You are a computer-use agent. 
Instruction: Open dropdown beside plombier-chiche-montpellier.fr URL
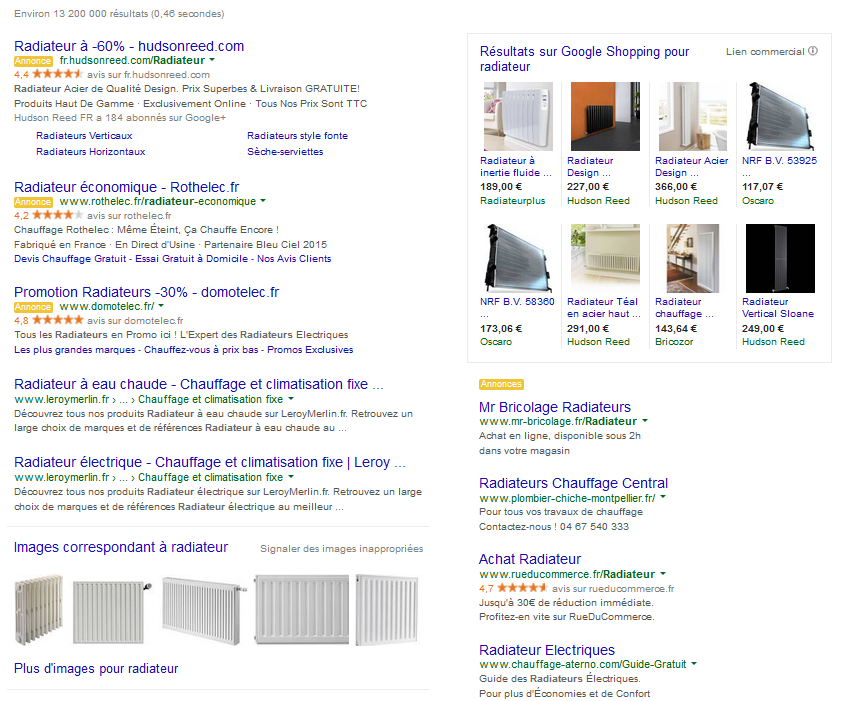point(663,497)
